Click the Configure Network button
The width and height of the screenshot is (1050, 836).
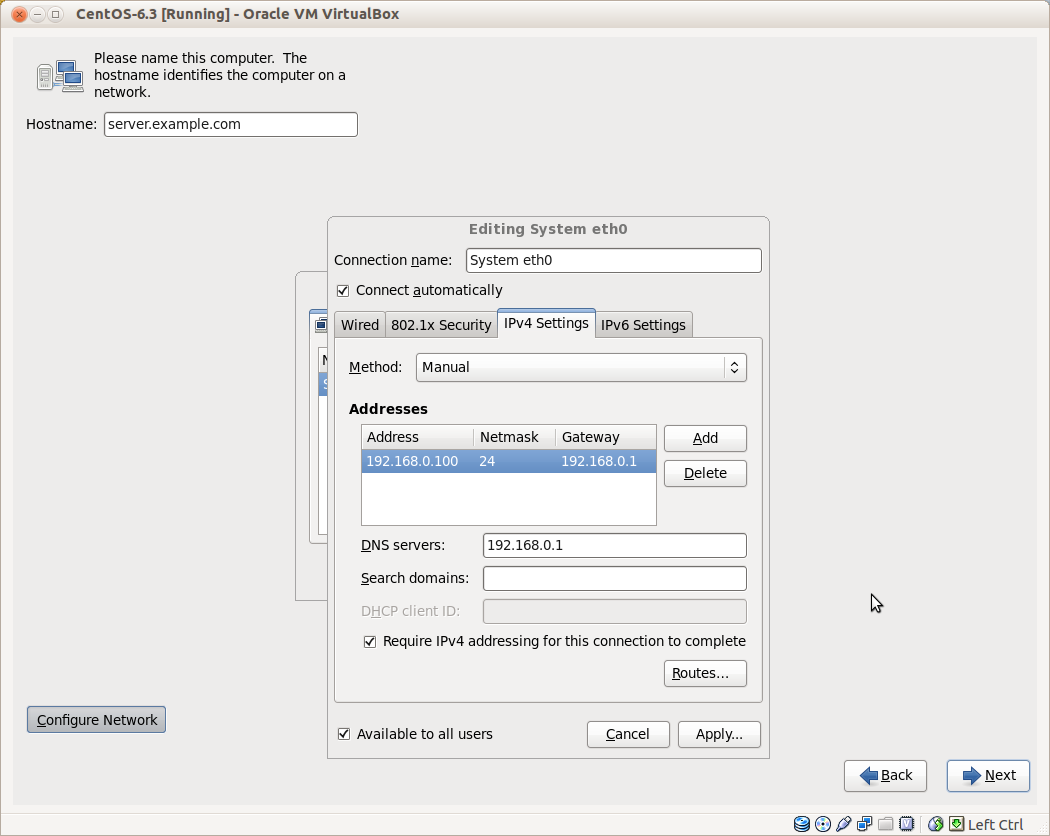point(96,719)
